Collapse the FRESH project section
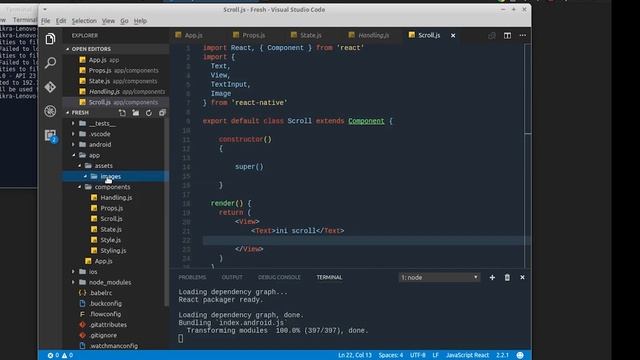640x360 pixels. coord(80,113)
